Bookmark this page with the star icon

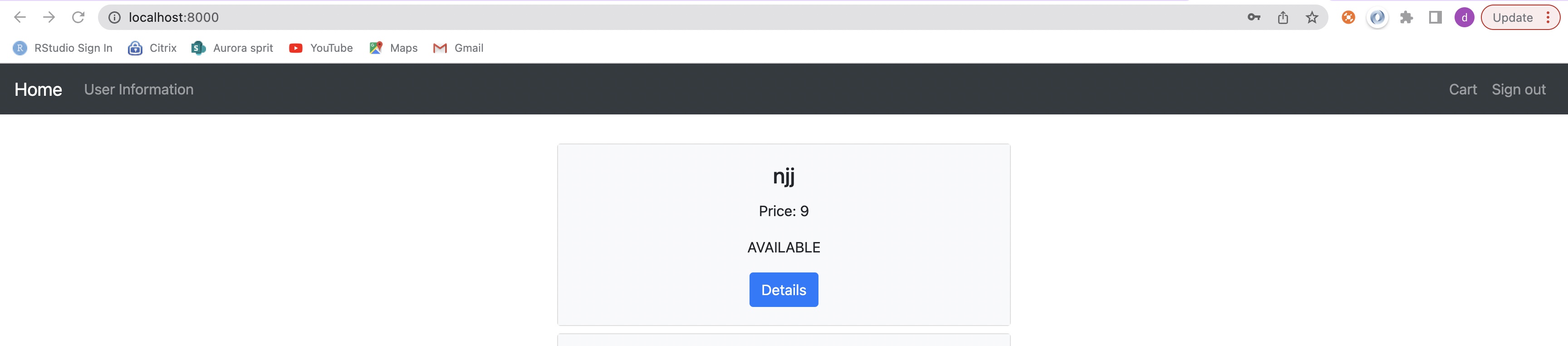point(1313,18)
